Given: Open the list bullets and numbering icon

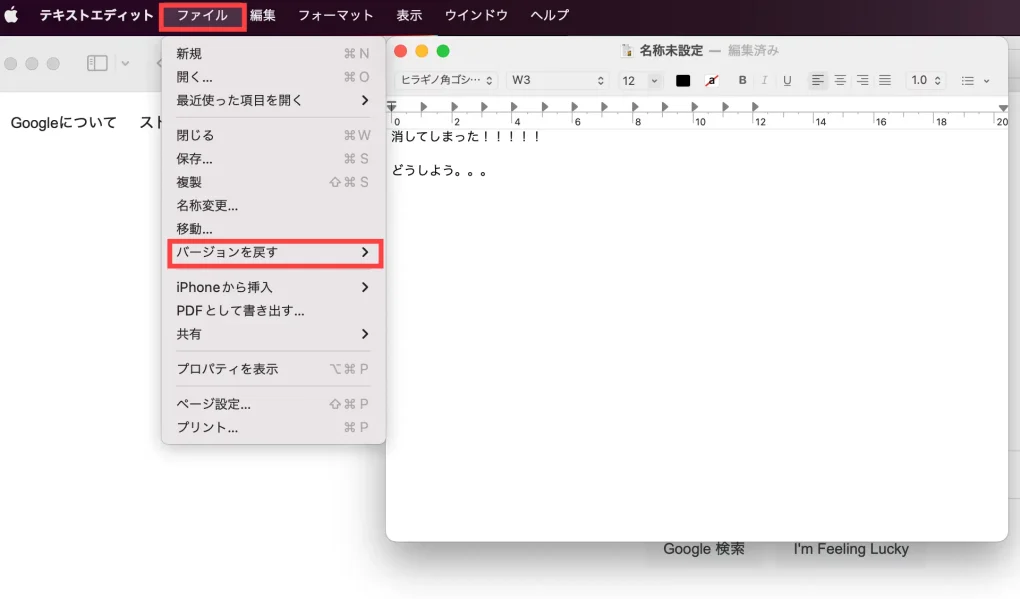Looking at the screenshot, I should (974, 81).
